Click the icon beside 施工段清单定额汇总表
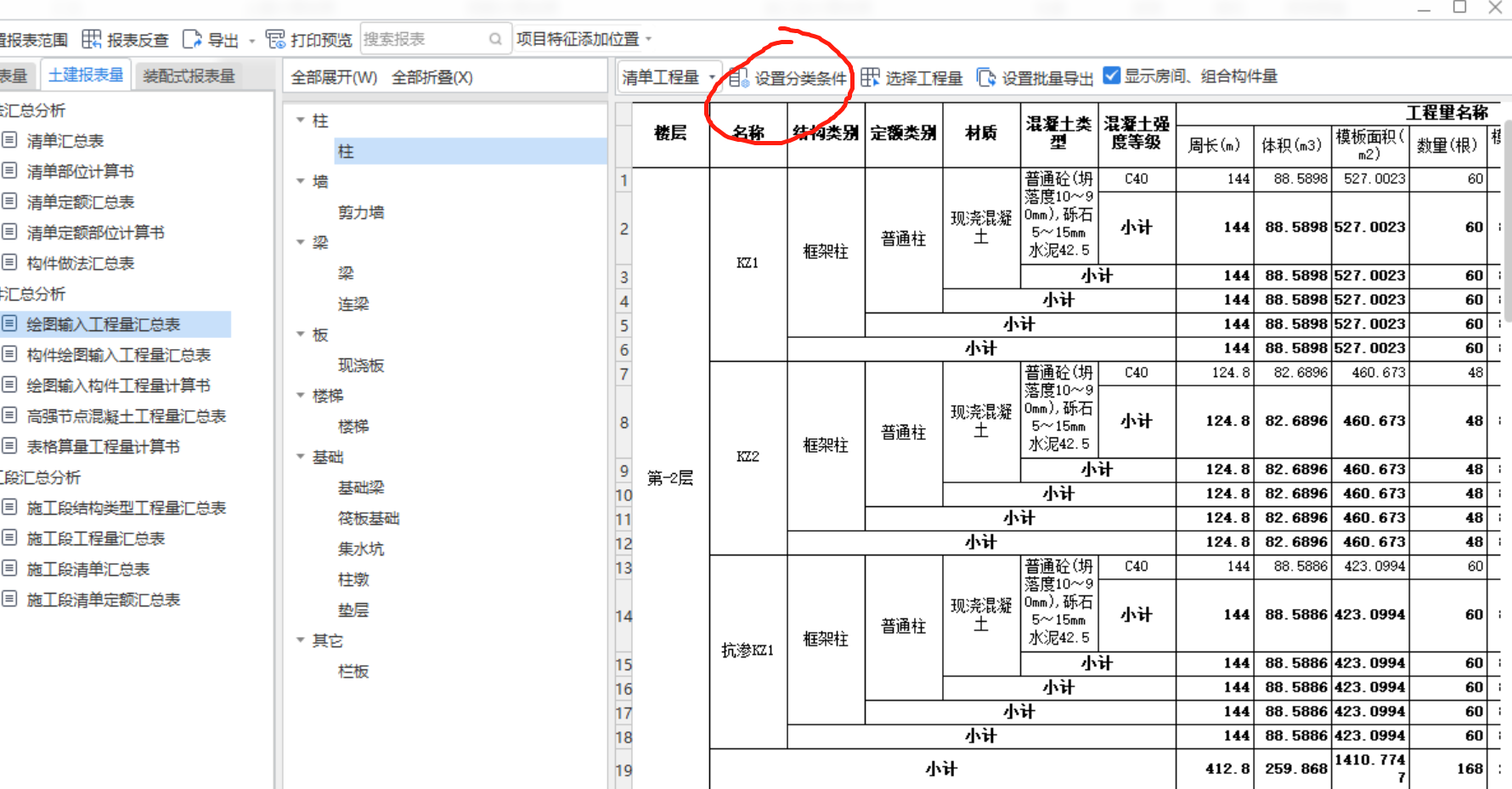1512x789 pixels. tap(9, 599)
